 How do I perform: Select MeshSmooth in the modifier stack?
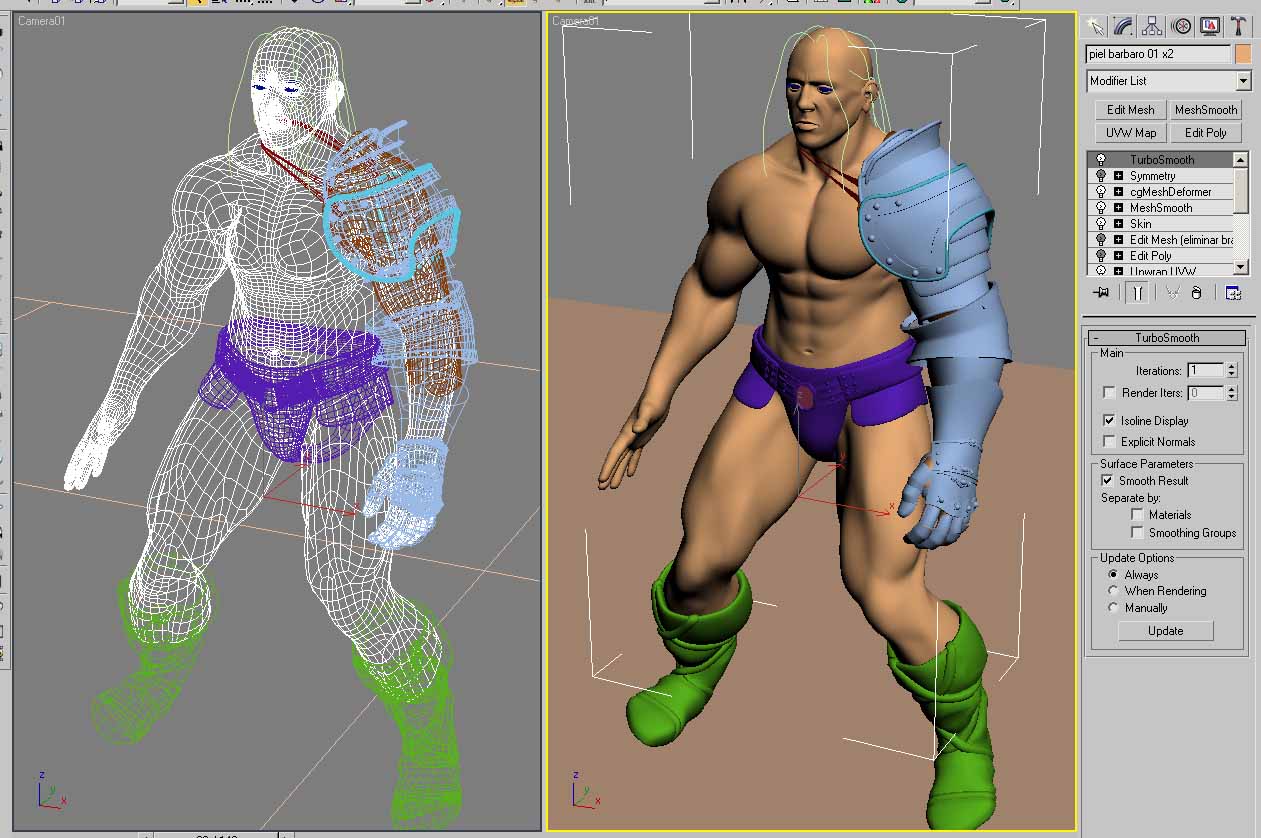(x=1160, y=208)
